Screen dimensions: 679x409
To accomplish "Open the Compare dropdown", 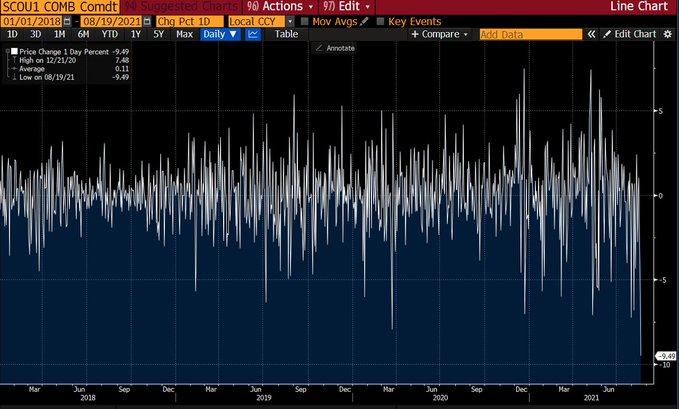I will click(x=440, y=34).
